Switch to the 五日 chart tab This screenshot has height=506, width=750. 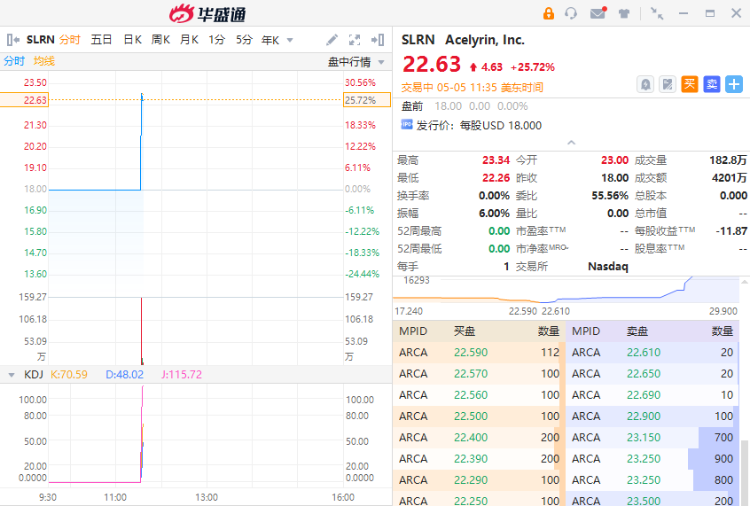pyautogui.click(x=101, y=40)
